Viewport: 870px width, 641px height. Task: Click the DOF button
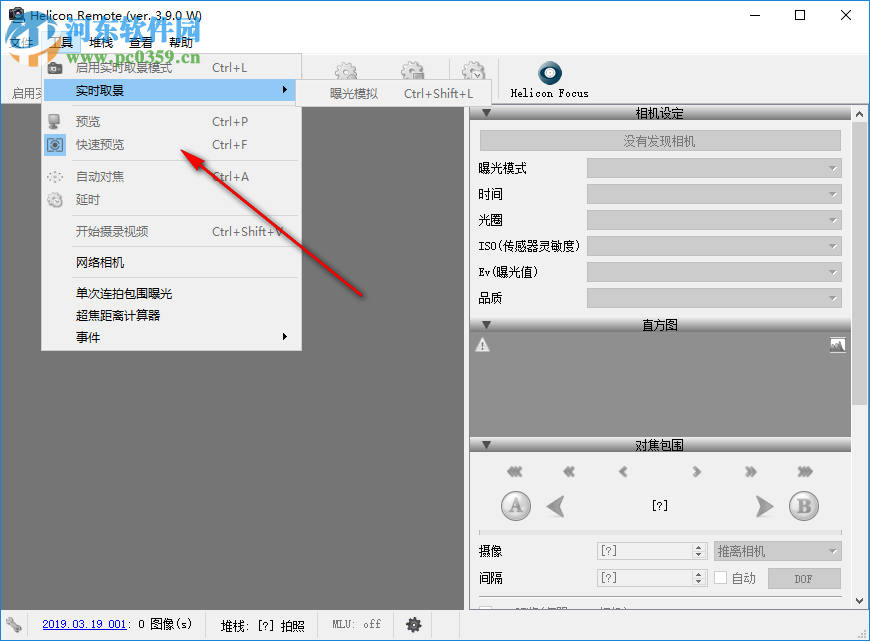[804, 577]
